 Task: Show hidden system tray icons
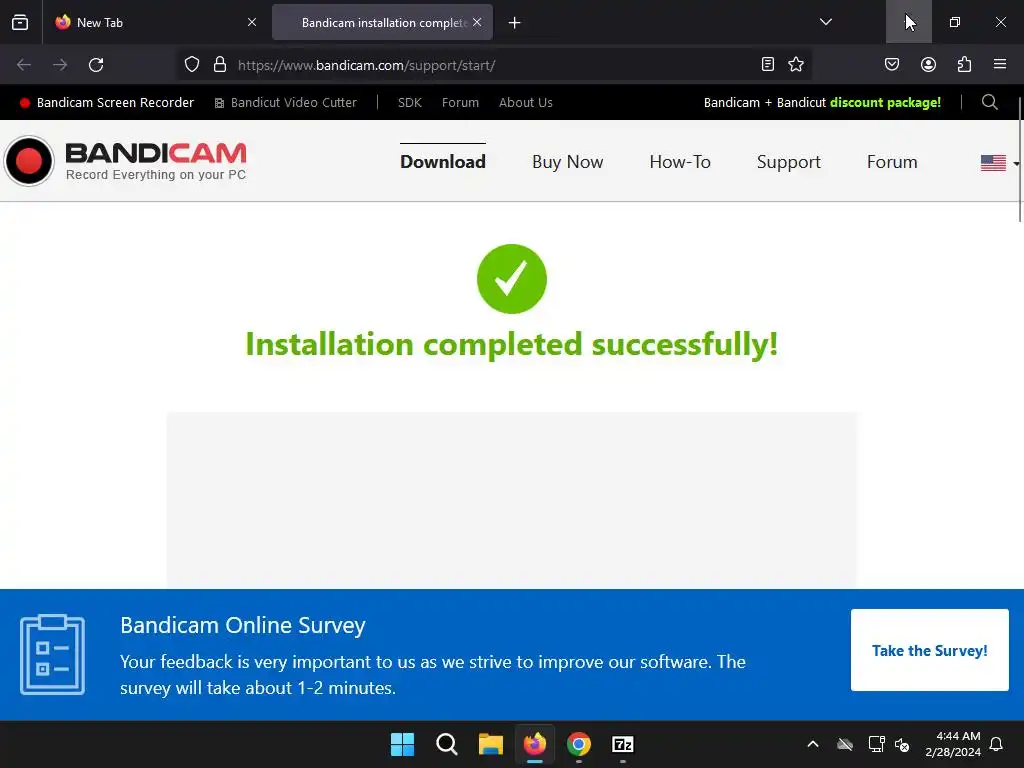tap(813, 744)
